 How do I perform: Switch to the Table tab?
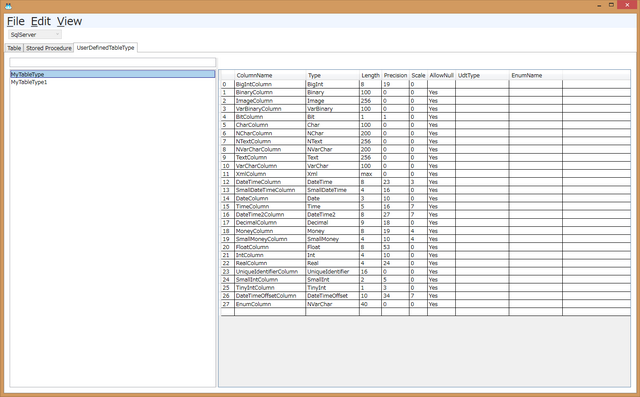coord(14,48)
